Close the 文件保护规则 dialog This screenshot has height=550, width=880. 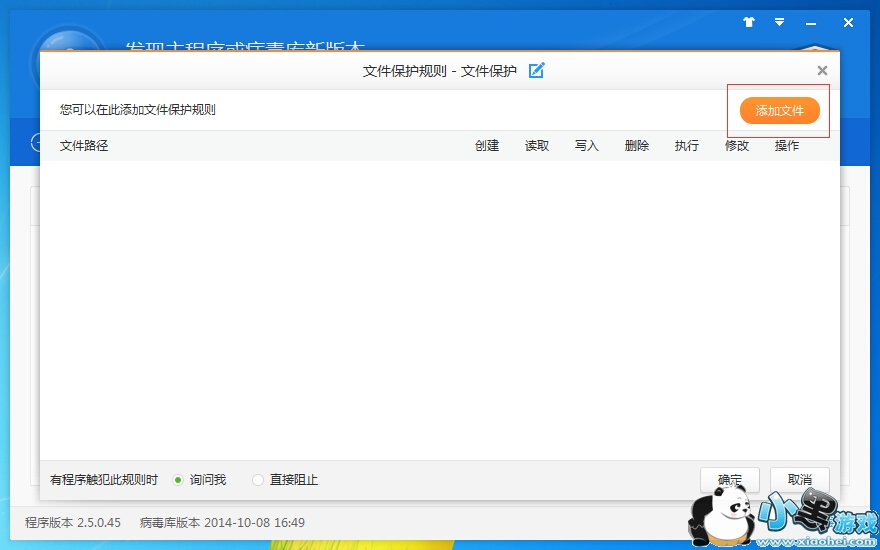pos(822,71)
